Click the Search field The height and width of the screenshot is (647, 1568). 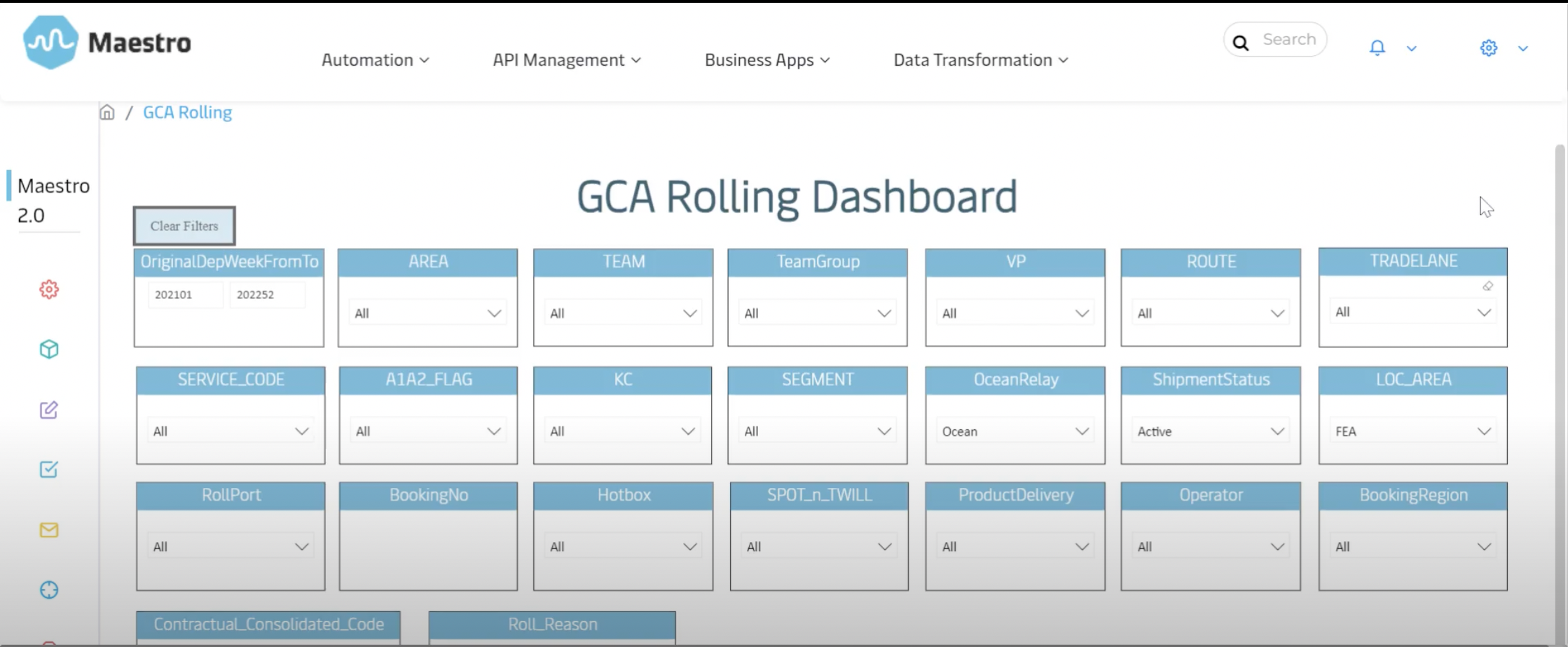[1275, 40]
